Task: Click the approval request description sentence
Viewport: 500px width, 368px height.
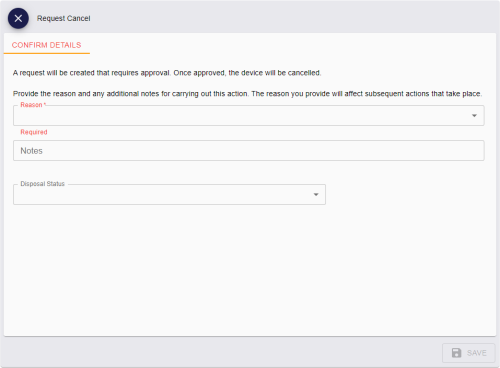Action: (x=167, y=73)
